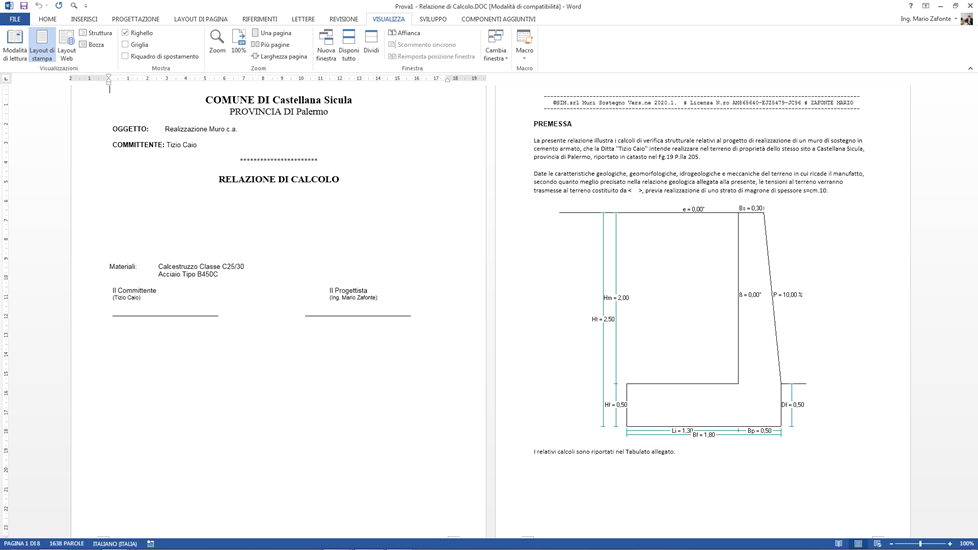Image resolution: width=978 pixels, height=550 pixels.
Task: Switch to the HOME tab
Action: (x=47, y=19)
